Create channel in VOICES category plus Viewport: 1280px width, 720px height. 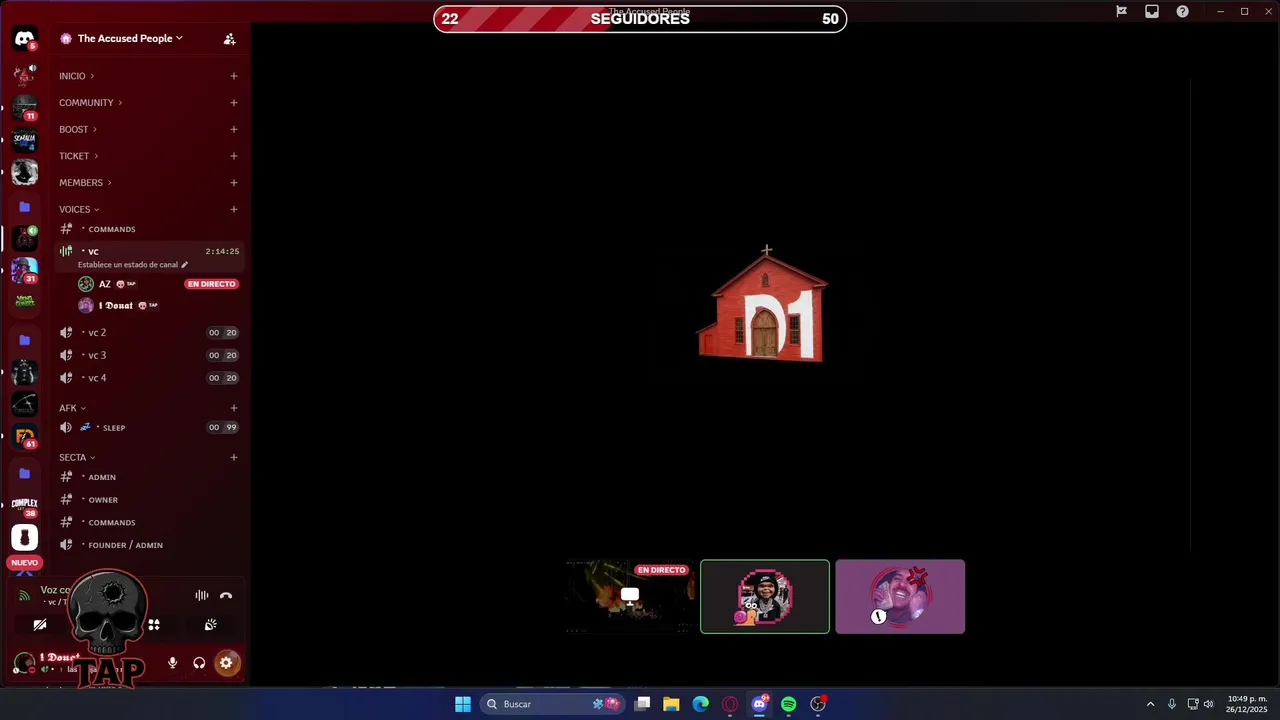[234, 210]
